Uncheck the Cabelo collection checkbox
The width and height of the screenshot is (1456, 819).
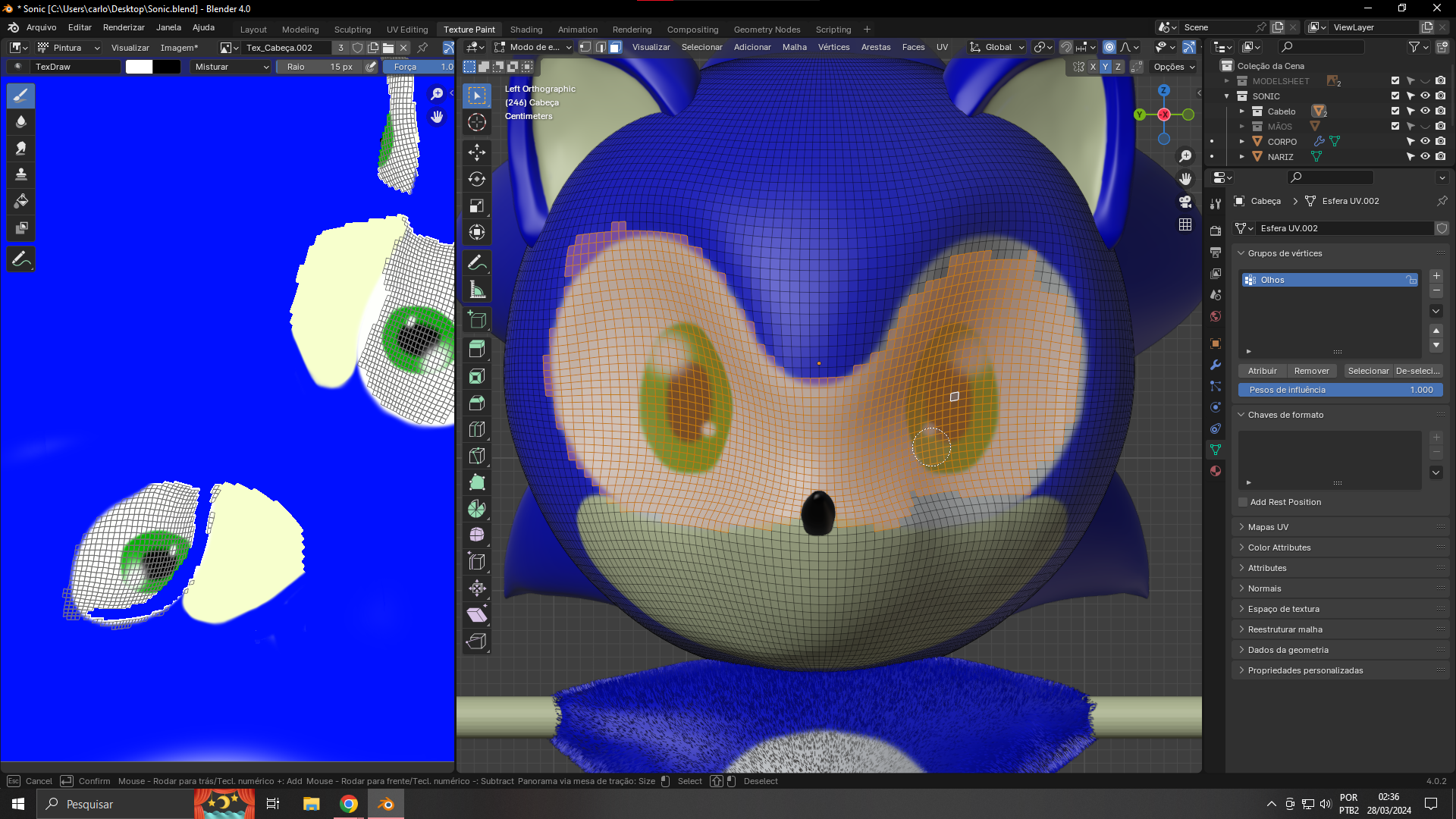click(x=1395, y=111)
